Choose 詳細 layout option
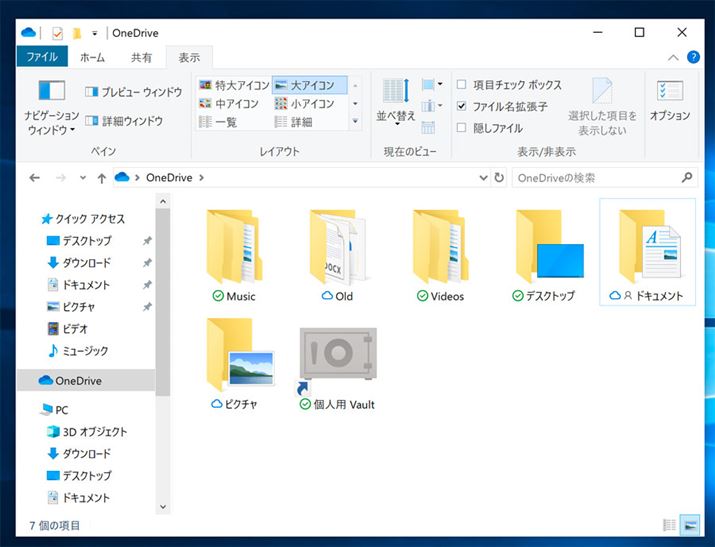The image size is (715, 547). click(x=294, y=122)
